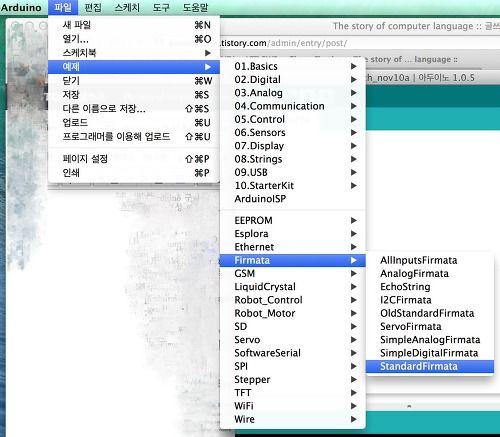
Task: Select the ArduinoISP example
Action: point(293,199)
